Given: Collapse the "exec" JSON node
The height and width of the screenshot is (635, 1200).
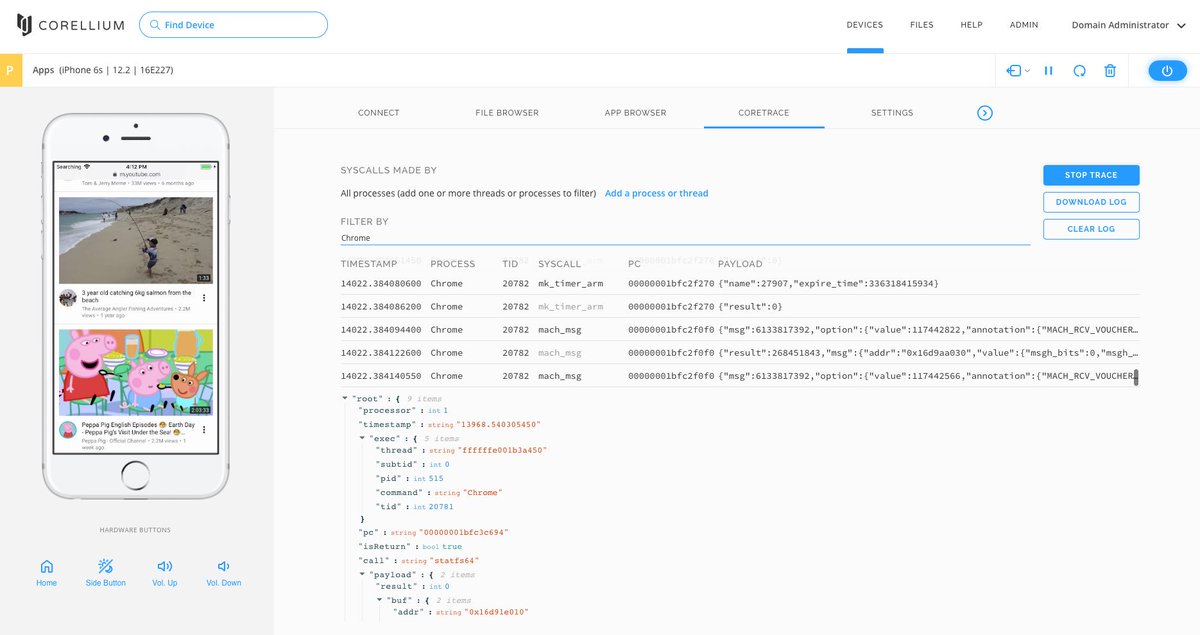Looking at the screenshot, I should point(362,438).
